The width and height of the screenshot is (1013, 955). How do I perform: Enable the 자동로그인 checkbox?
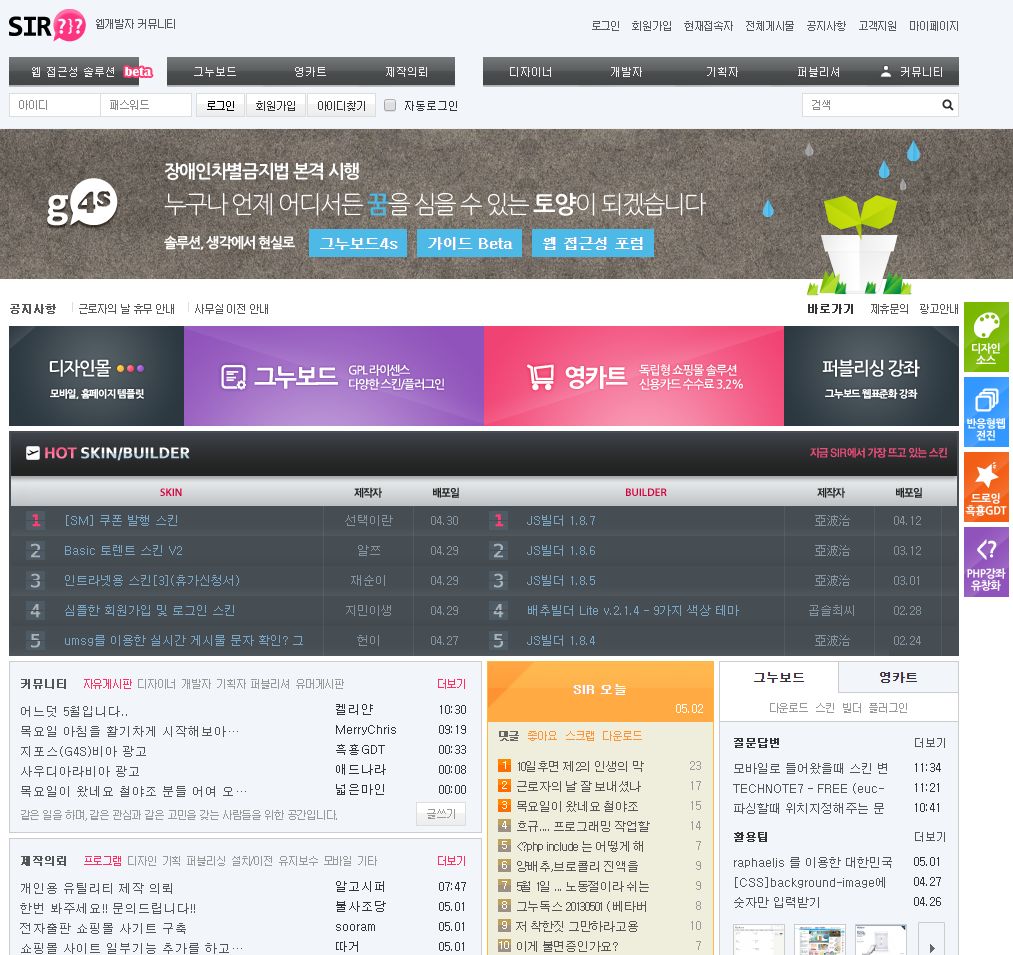point(390,105)
